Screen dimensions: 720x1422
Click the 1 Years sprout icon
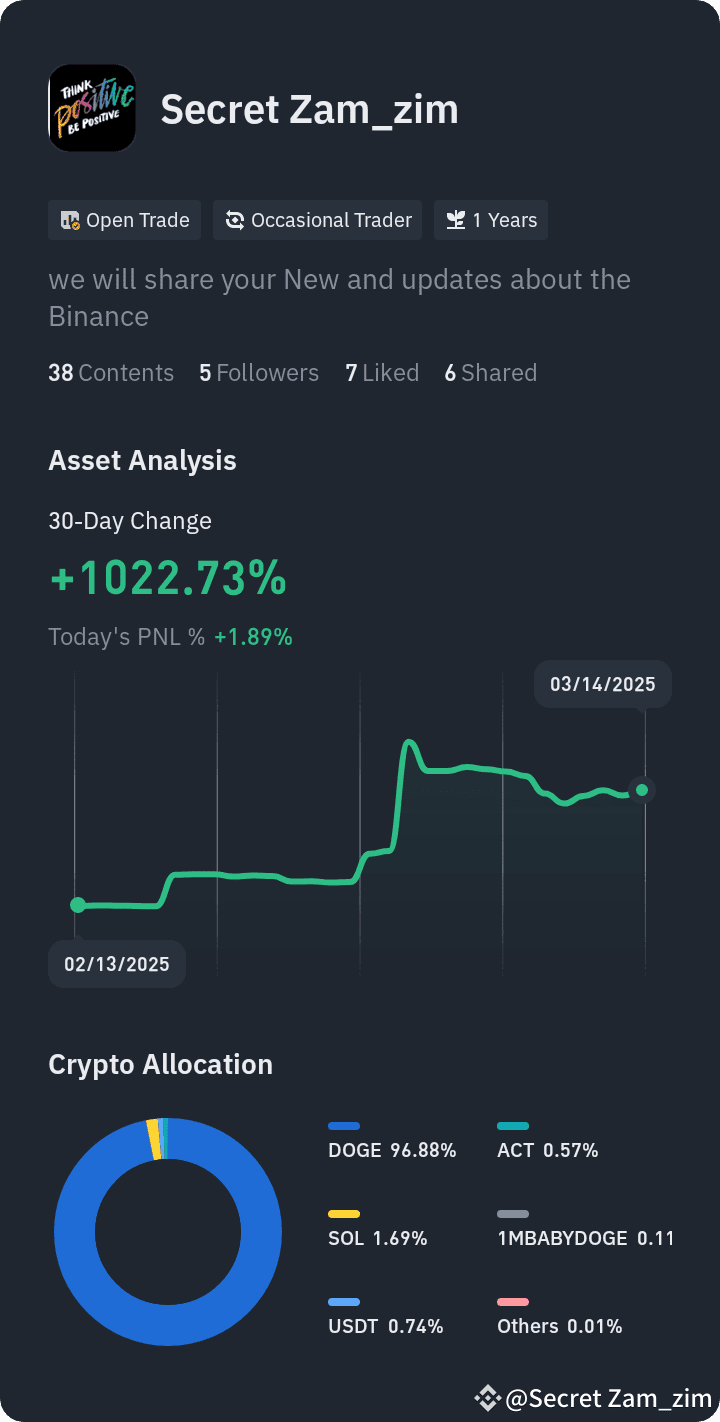point(456,220)
